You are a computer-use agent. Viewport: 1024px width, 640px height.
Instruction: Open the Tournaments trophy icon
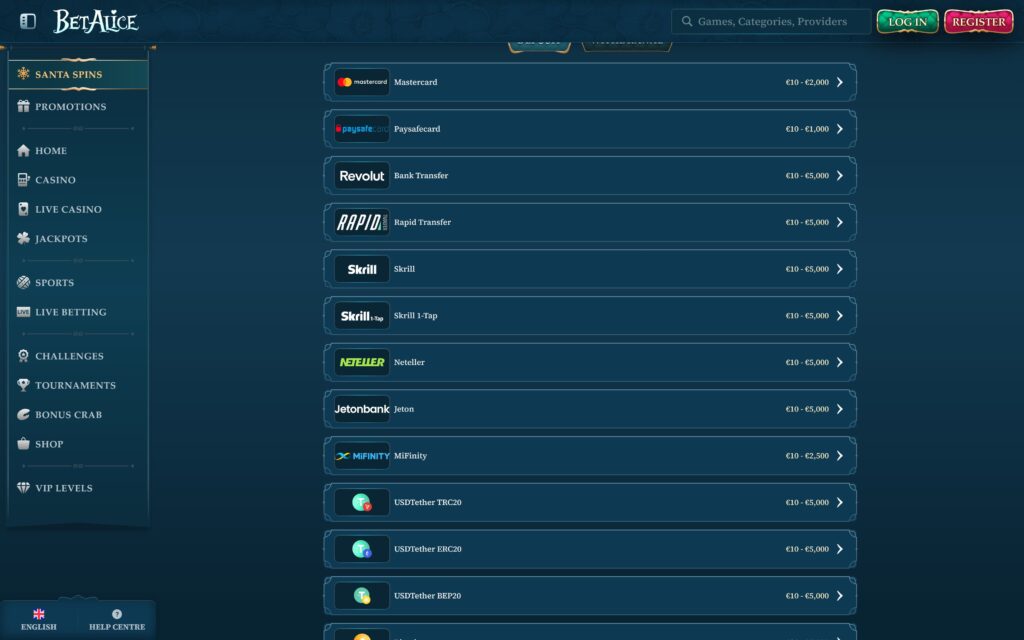(24, 385)
